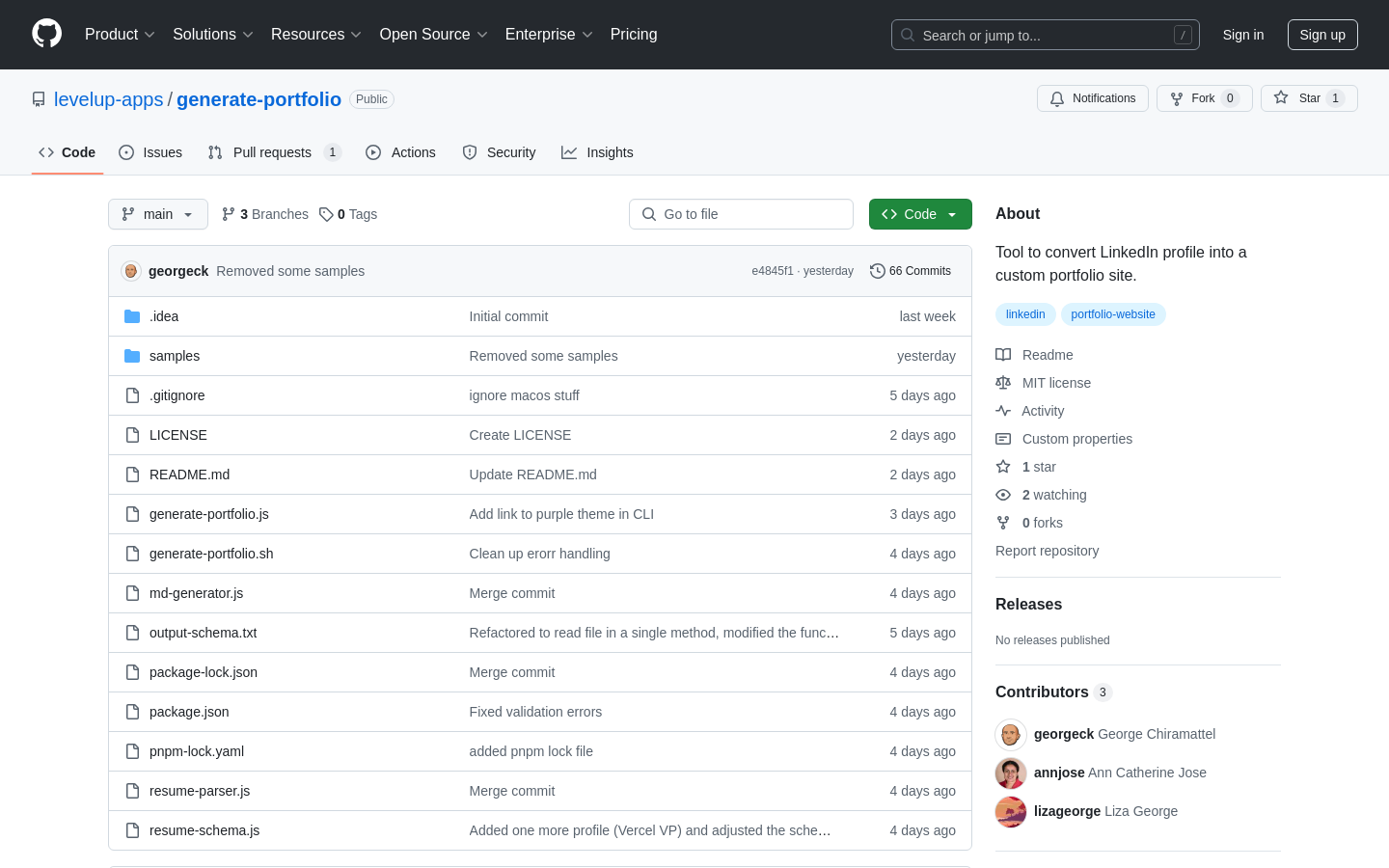Image resolution: width=1389 pixels, height=868 pixels.
Task: Expand the Product menu
Action: pyautogui.click(x=120, y=35)
